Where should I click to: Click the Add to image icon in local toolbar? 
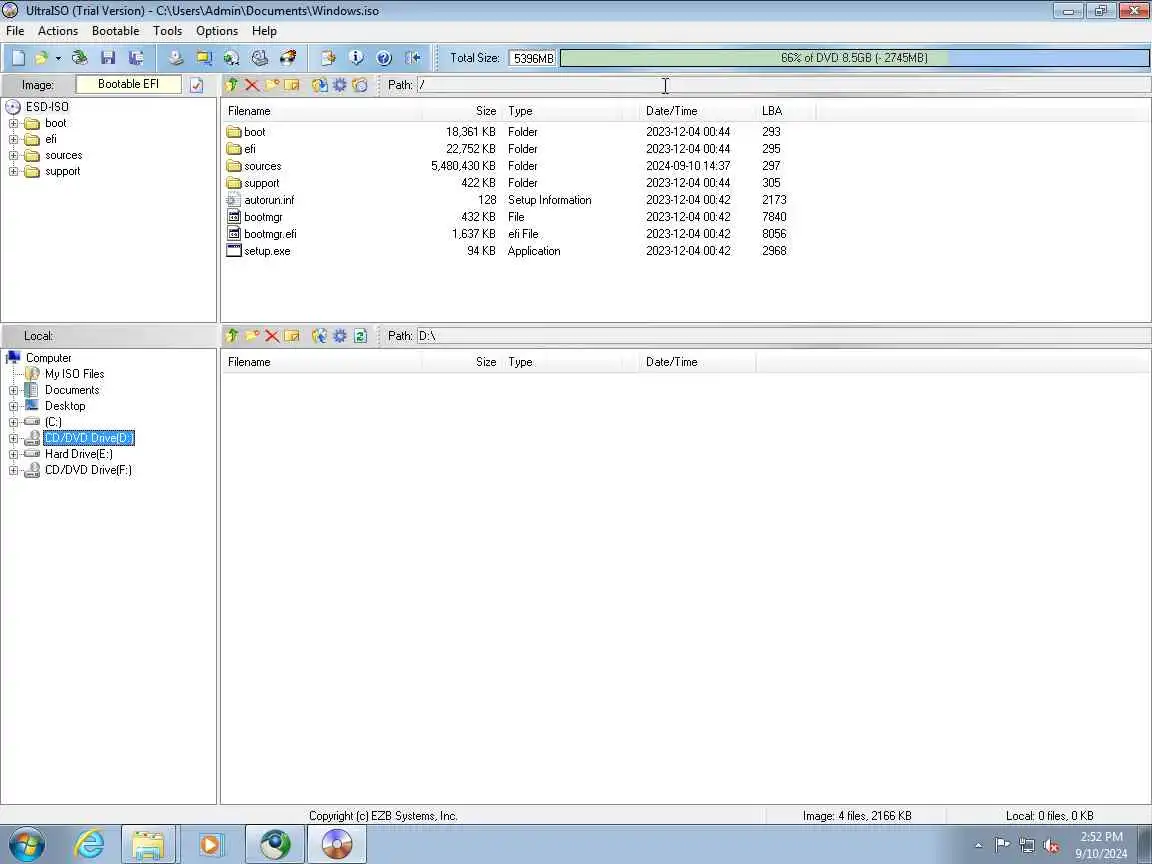pyautogui.click(x=319, y=336)
